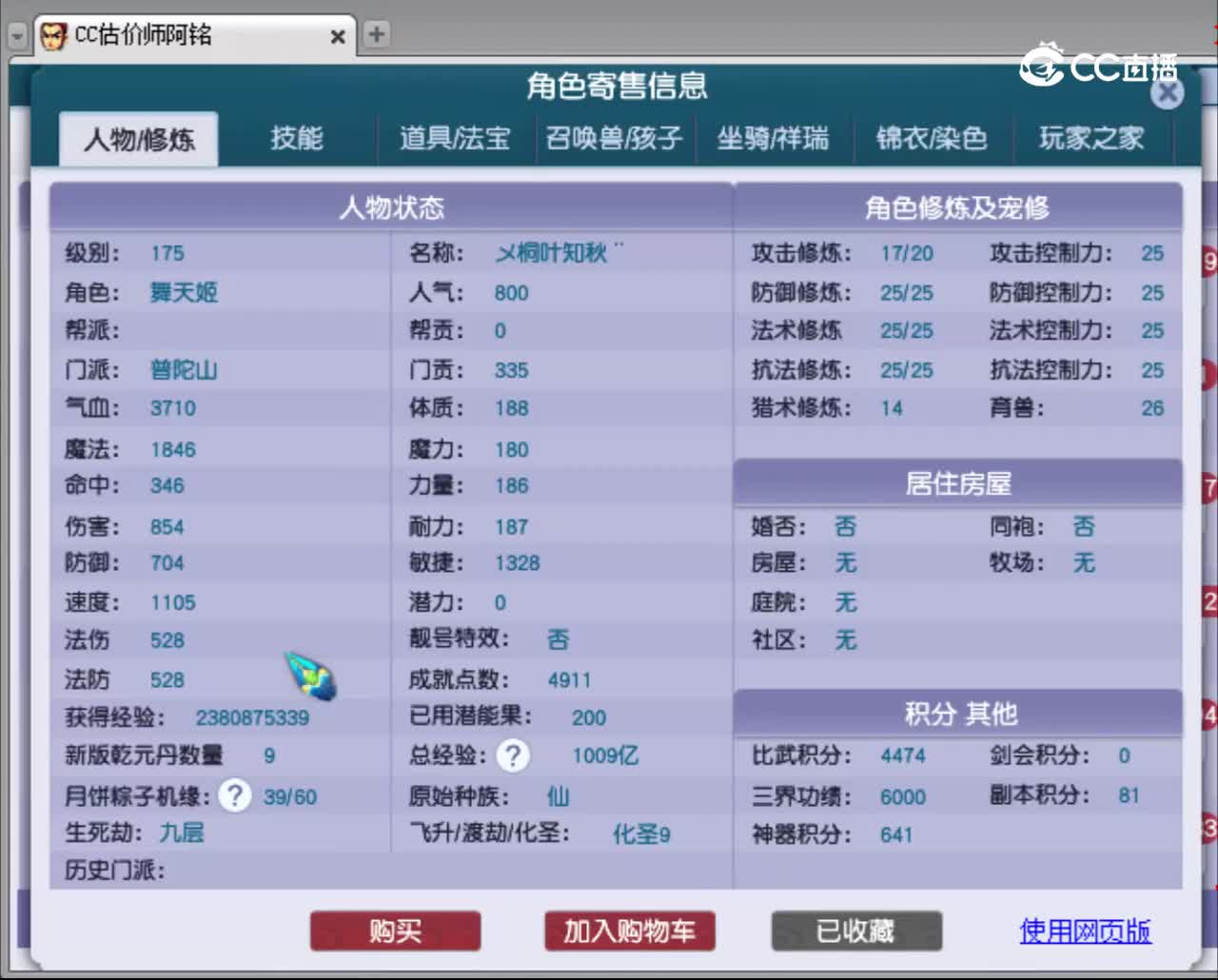Open the 道具/法宝 tab
This screenshot has width=1218, height=980.
[x=454, y=139]
